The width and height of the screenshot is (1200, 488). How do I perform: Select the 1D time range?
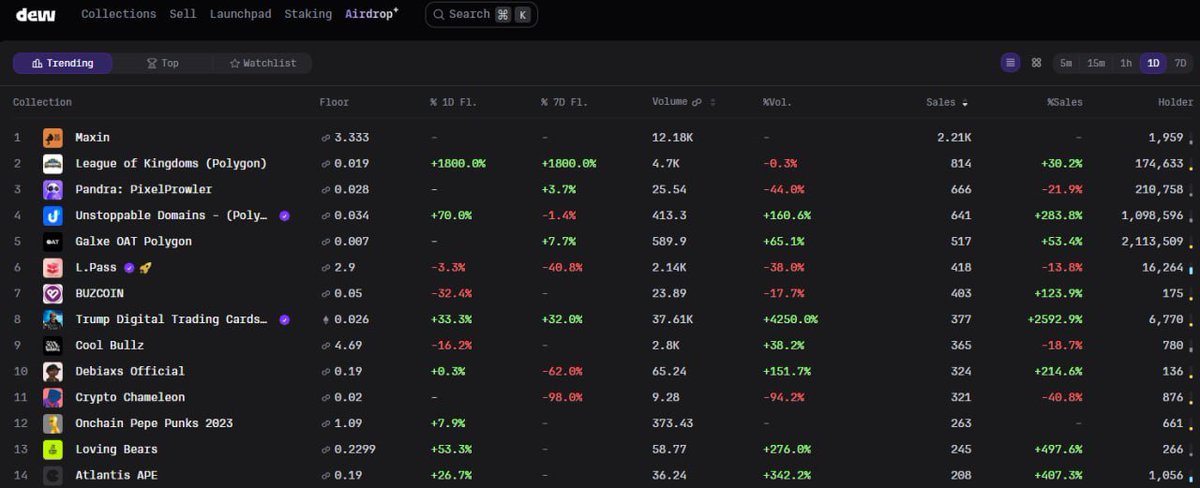click(1153, 63)
